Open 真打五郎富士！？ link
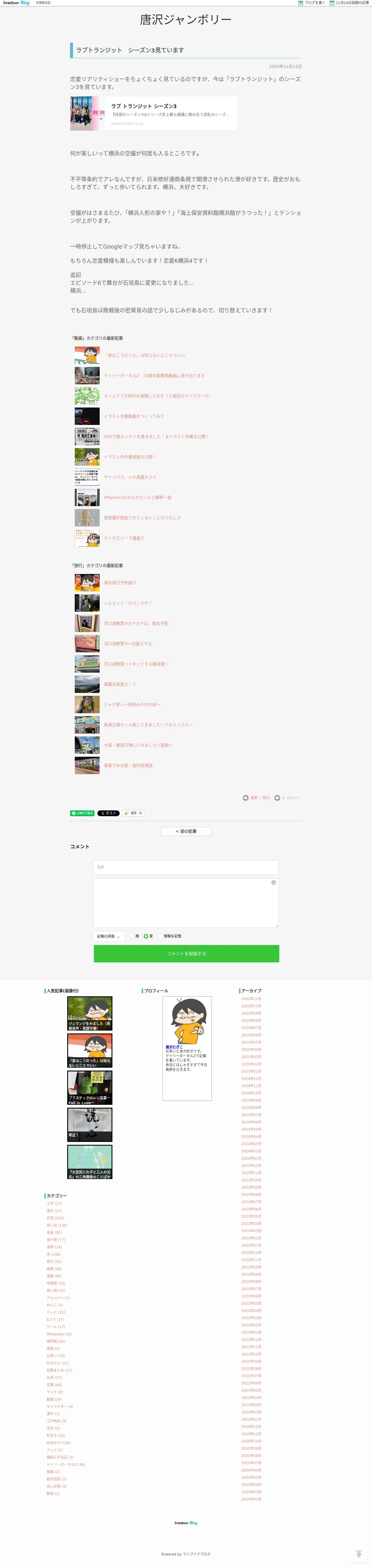 click(120, 684)
